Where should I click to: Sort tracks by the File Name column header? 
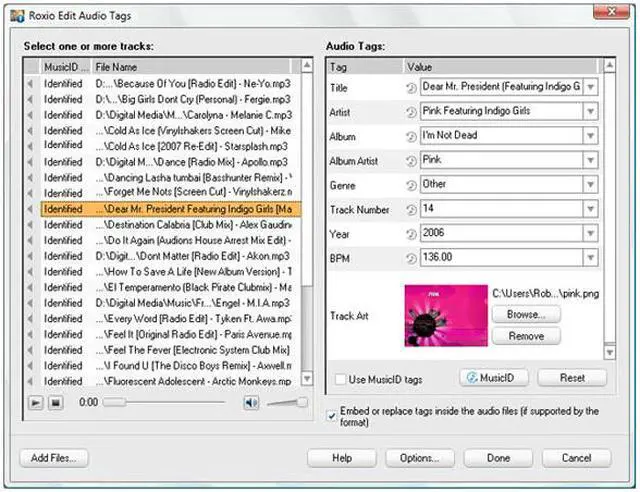pos(190,67)
